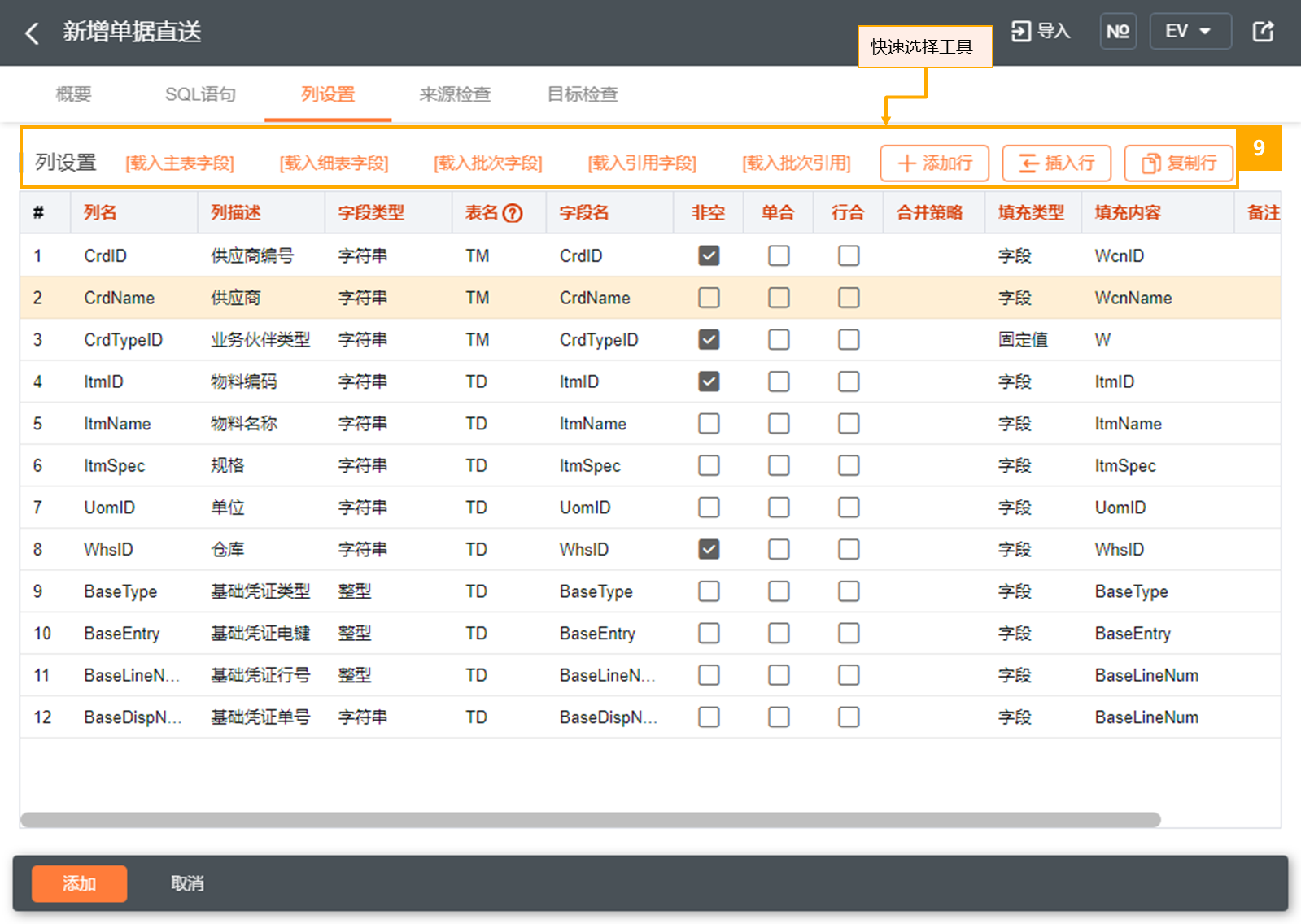Click the help question mark next to 表名
This screenshot has width=1301, height=924.
513,213
